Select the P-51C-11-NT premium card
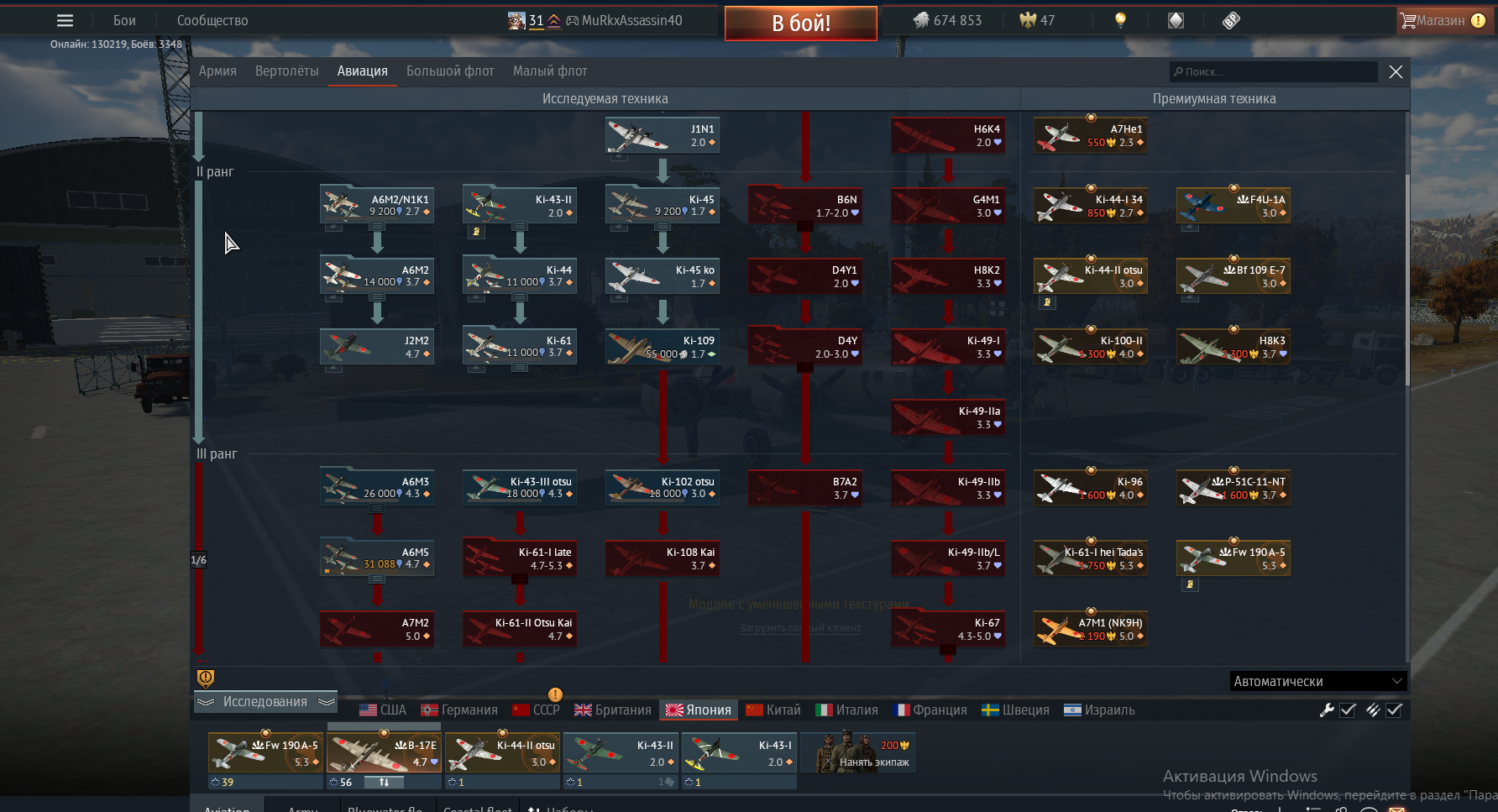1498x812 pixels. click(x=1233, y=488)
